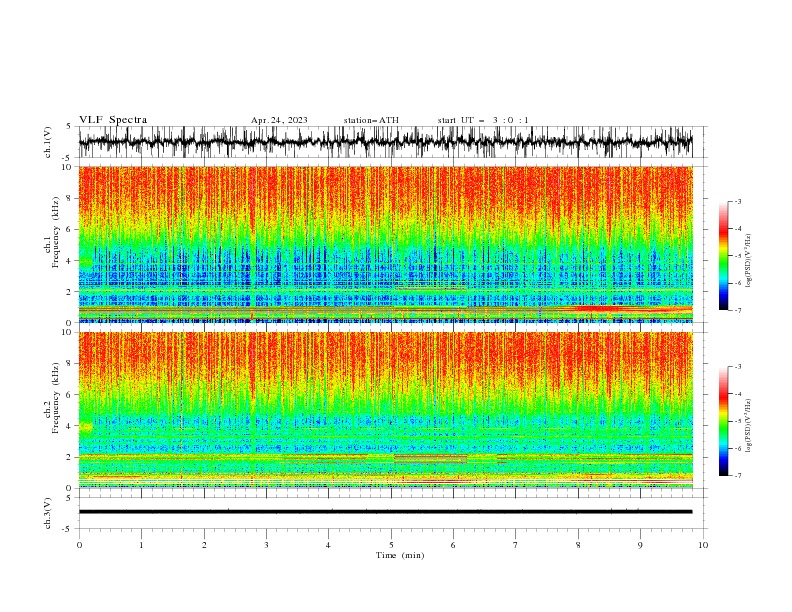Click time axis tick label "1"
The width and height of the screenshot is (792, 612).
pos(141,545)
